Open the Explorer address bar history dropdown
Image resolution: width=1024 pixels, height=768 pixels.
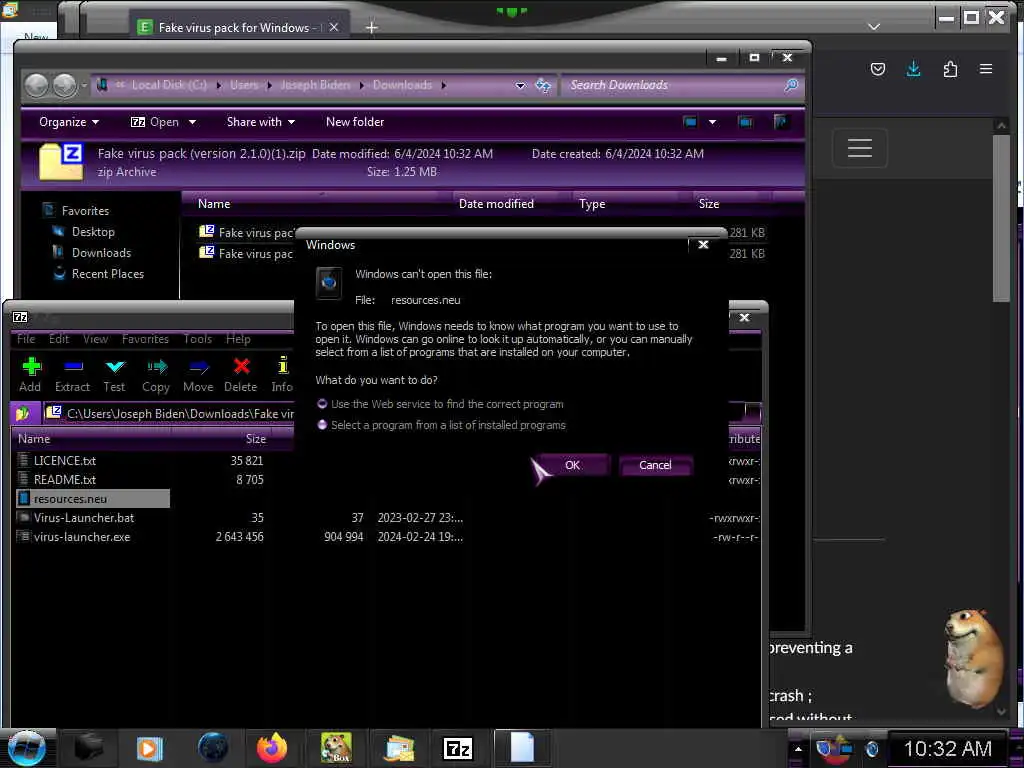[520, 86]
